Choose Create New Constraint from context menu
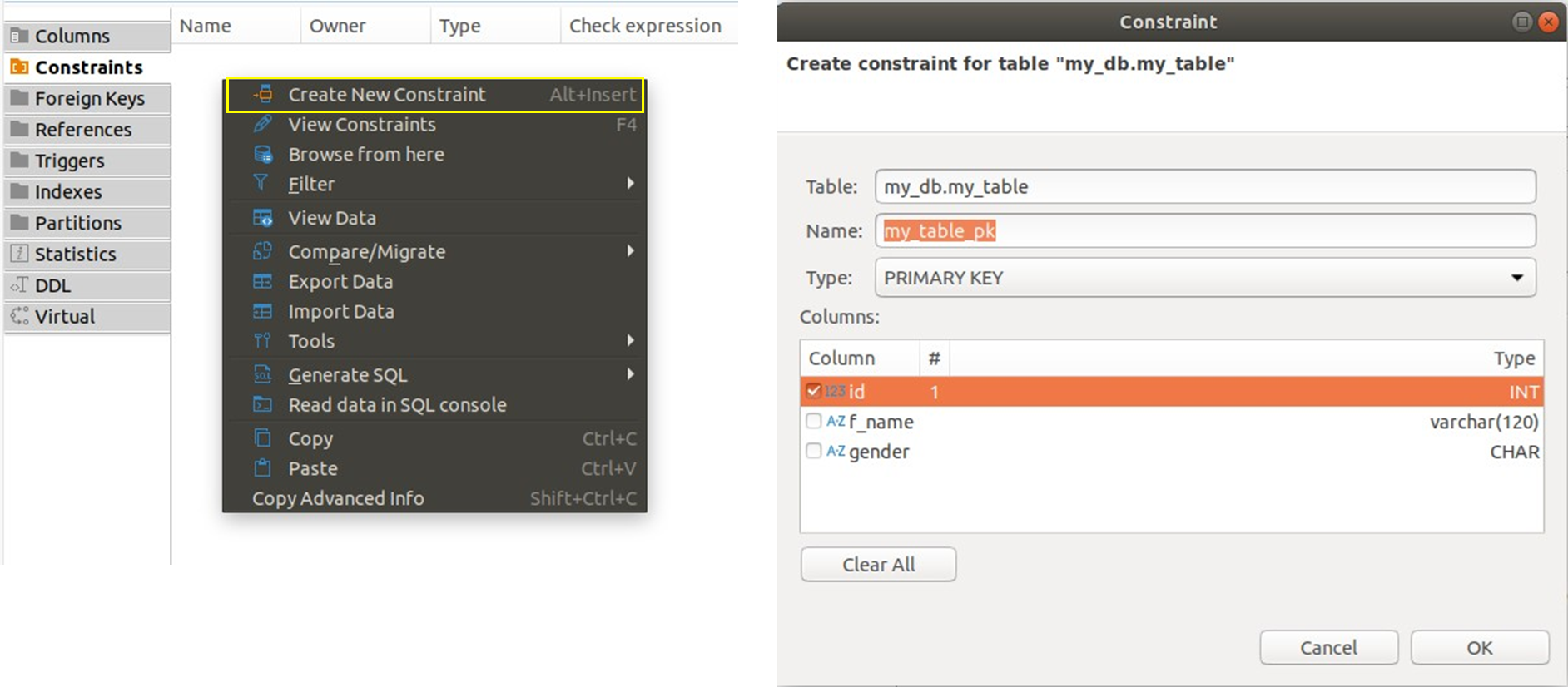The height and width of the screenshot is (687, 1568). point(434,95)
